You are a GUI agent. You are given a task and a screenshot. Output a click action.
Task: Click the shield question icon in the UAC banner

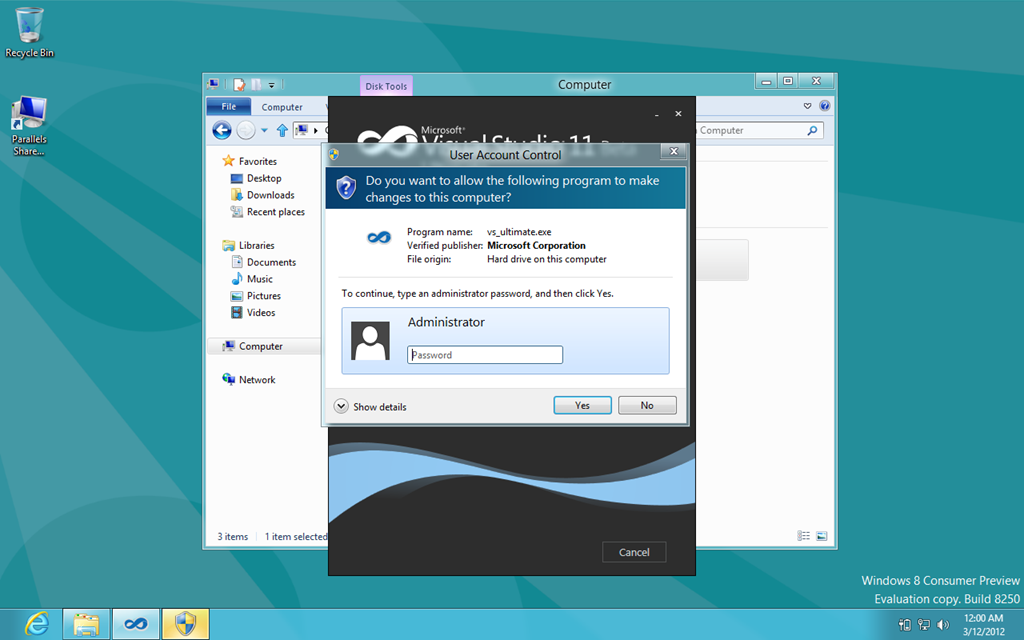click(x=346, y=188)
